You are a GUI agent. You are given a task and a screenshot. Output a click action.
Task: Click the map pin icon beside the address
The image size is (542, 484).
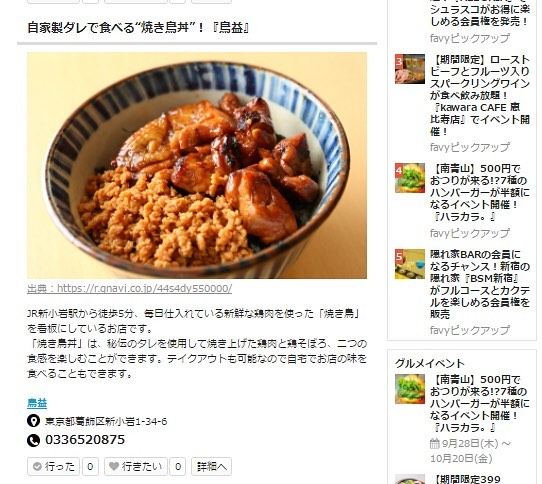(x=34, y=421)
